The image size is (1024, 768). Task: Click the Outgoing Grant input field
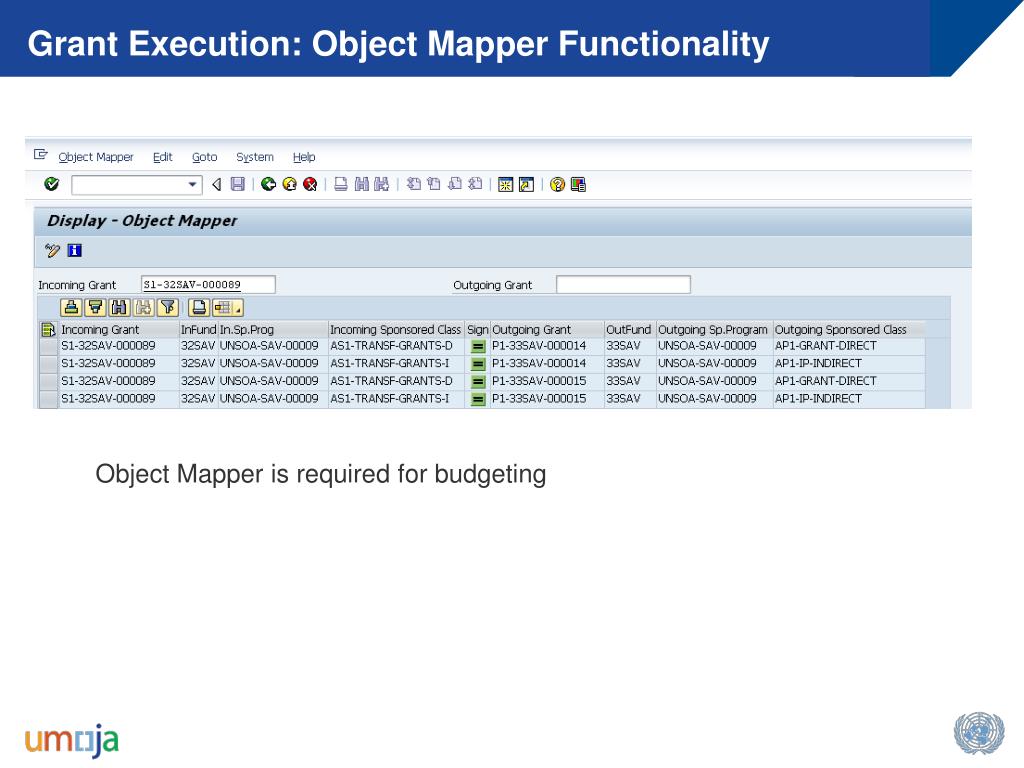tap(623, 285)
